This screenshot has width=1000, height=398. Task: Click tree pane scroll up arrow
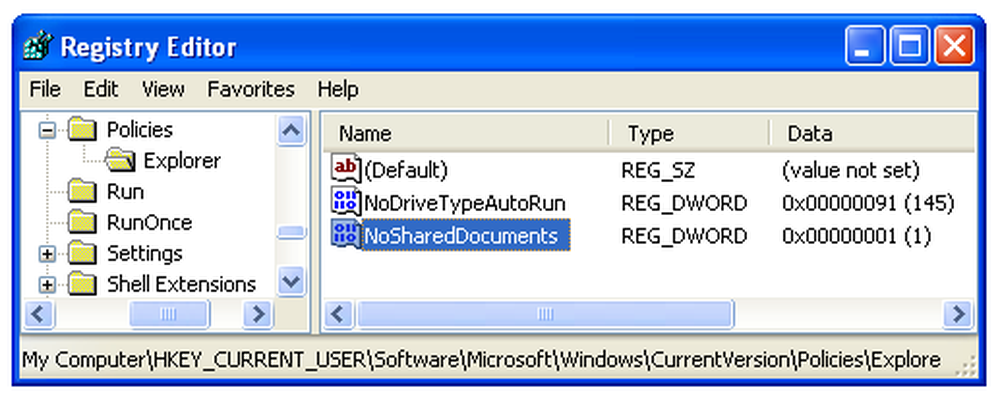(291, 131)
